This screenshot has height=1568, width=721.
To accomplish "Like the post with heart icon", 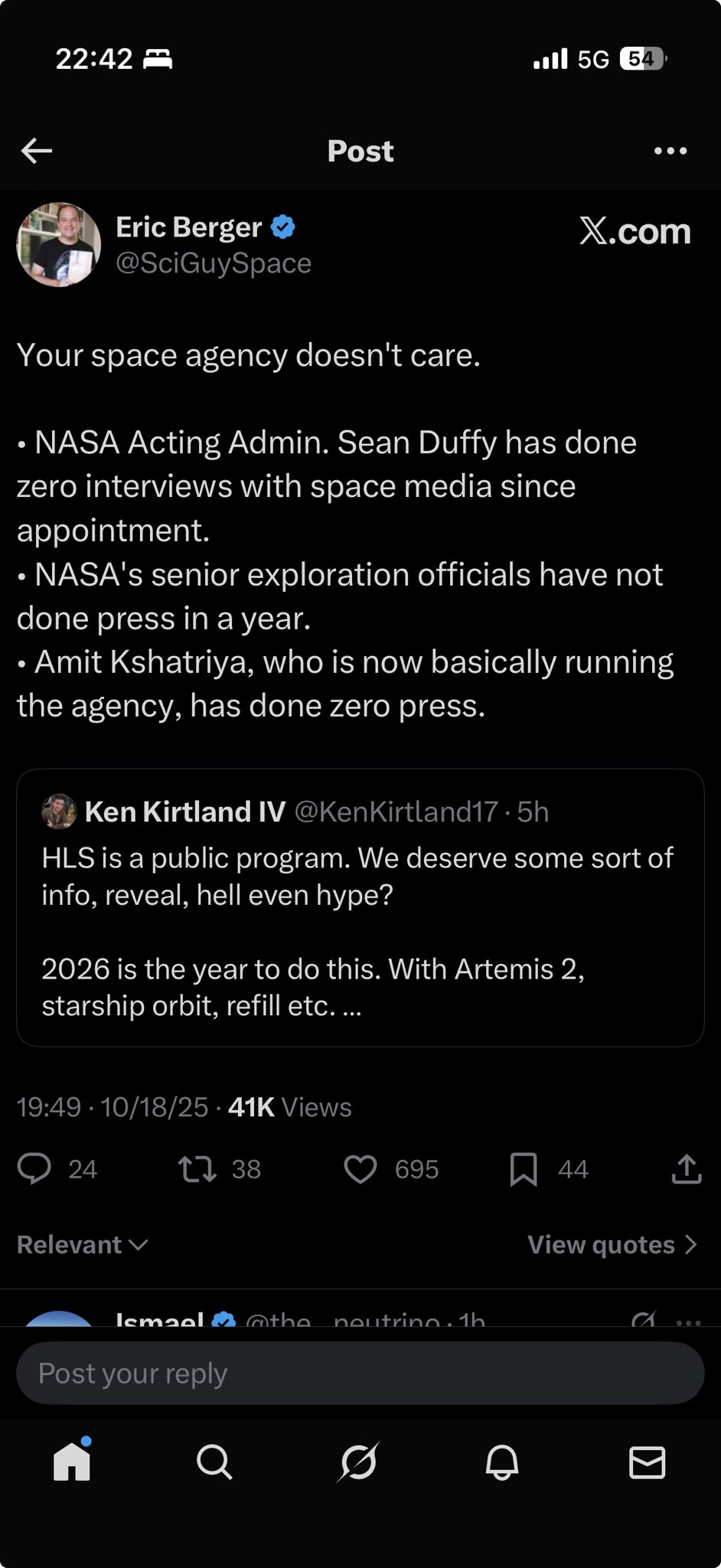I will click(x=360, y=1169).
